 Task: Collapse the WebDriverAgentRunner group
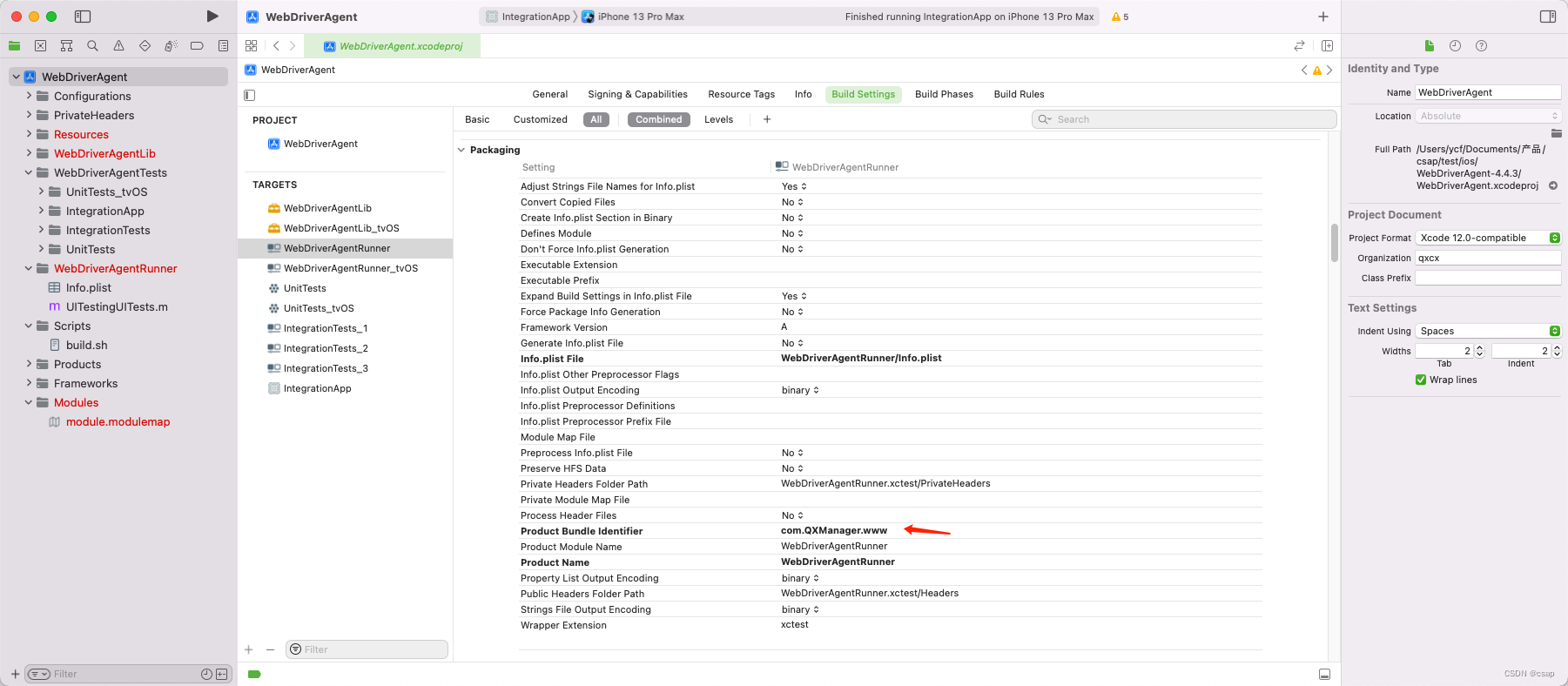coord(29,268)
